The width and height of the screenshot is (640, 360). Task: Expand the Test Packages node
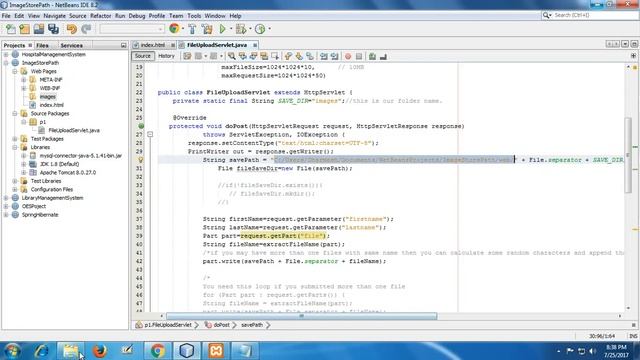(x=15, y=139)
